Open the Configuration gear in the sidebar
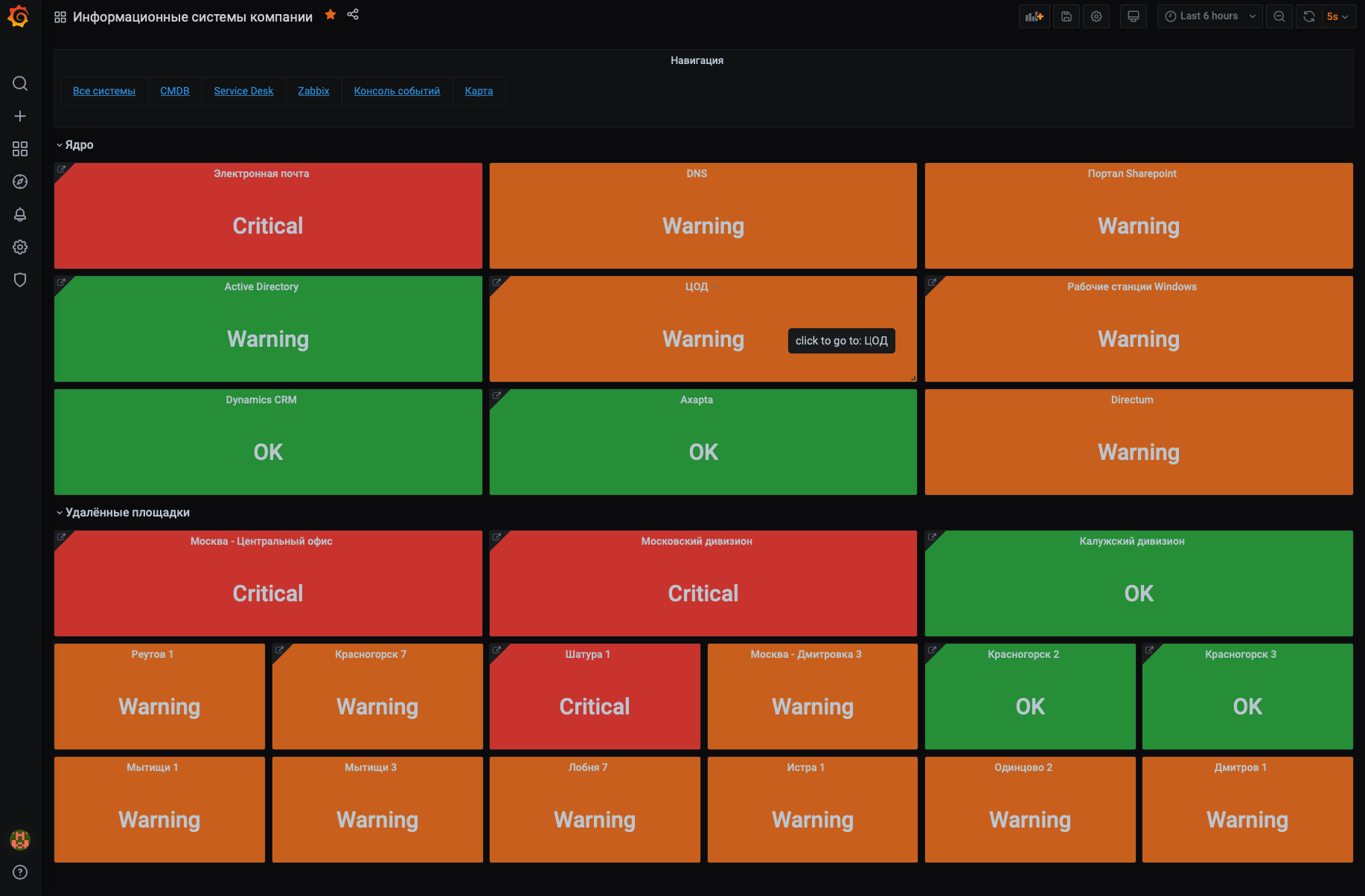This screenshot has height=896, width=1365. (x=20, y=247)
